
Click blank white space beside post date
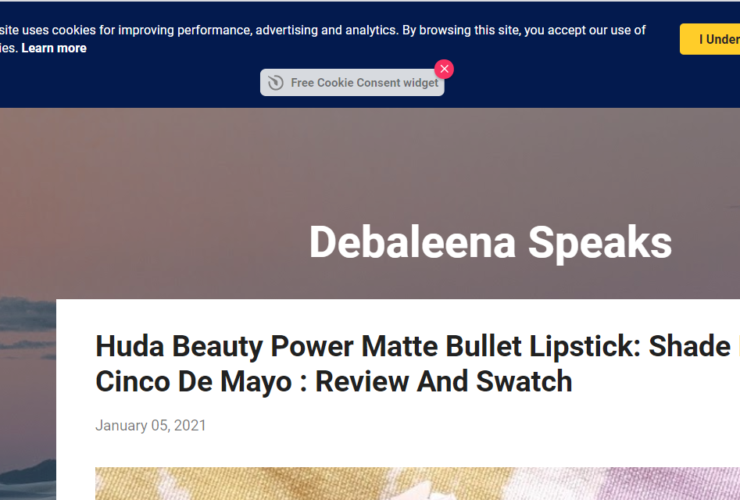[x=450, y=425]
